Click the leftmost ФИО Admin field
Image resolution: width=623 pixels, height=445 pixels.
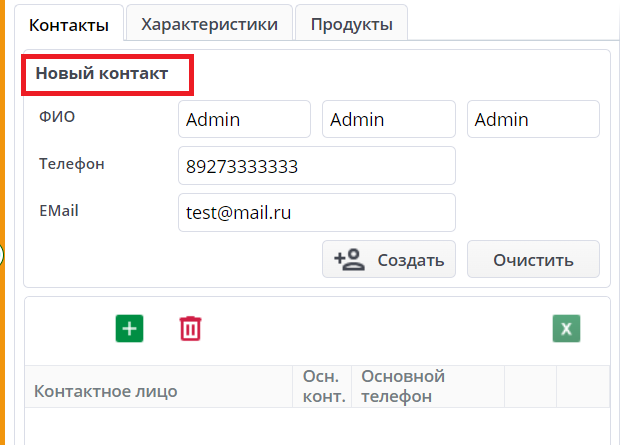pyautogui.click(x=244, y=120)
